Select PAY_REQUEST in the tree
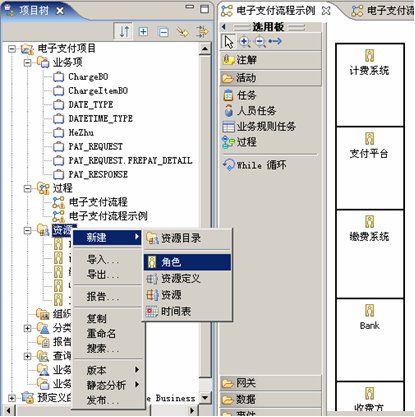This screenshot has height=417, width=415. [x=95, y=147]
